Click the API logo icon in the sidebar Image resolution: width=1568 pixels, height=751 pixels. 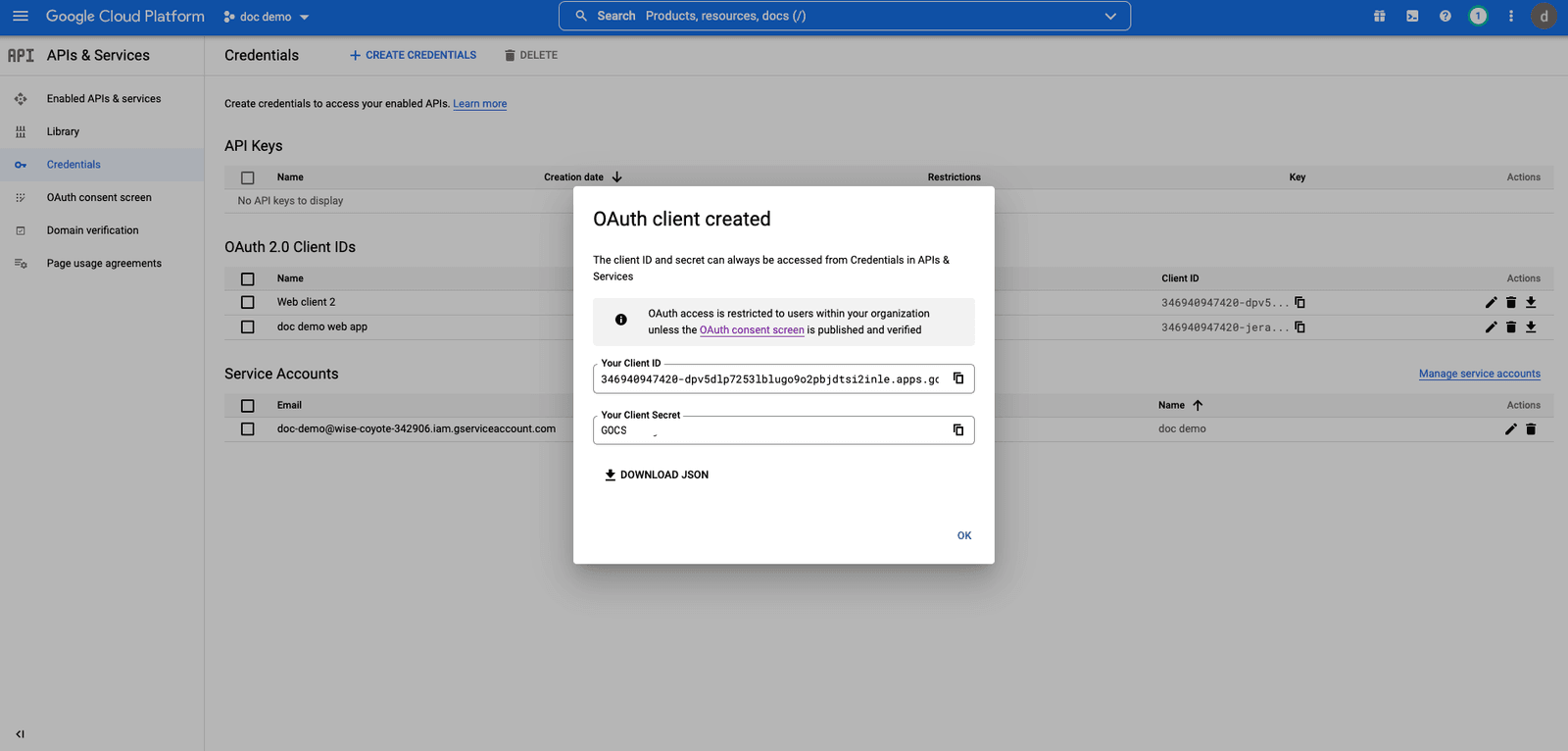(21, 55)
